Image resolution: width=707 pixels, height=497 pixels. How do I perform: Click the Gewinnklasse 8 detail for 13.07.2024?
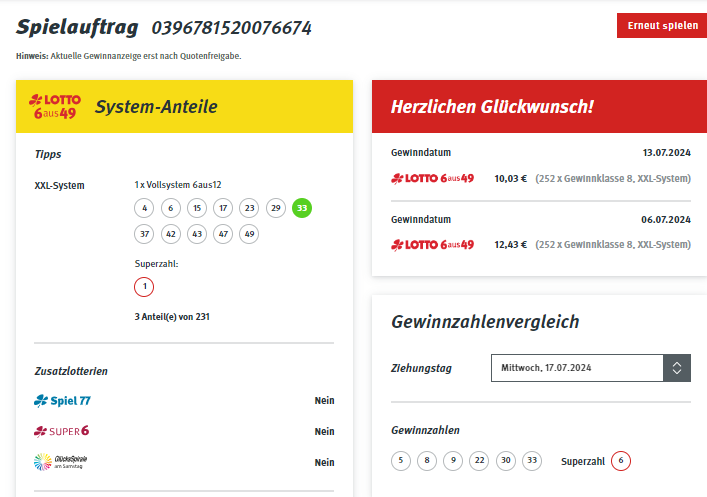coord(613,179)
